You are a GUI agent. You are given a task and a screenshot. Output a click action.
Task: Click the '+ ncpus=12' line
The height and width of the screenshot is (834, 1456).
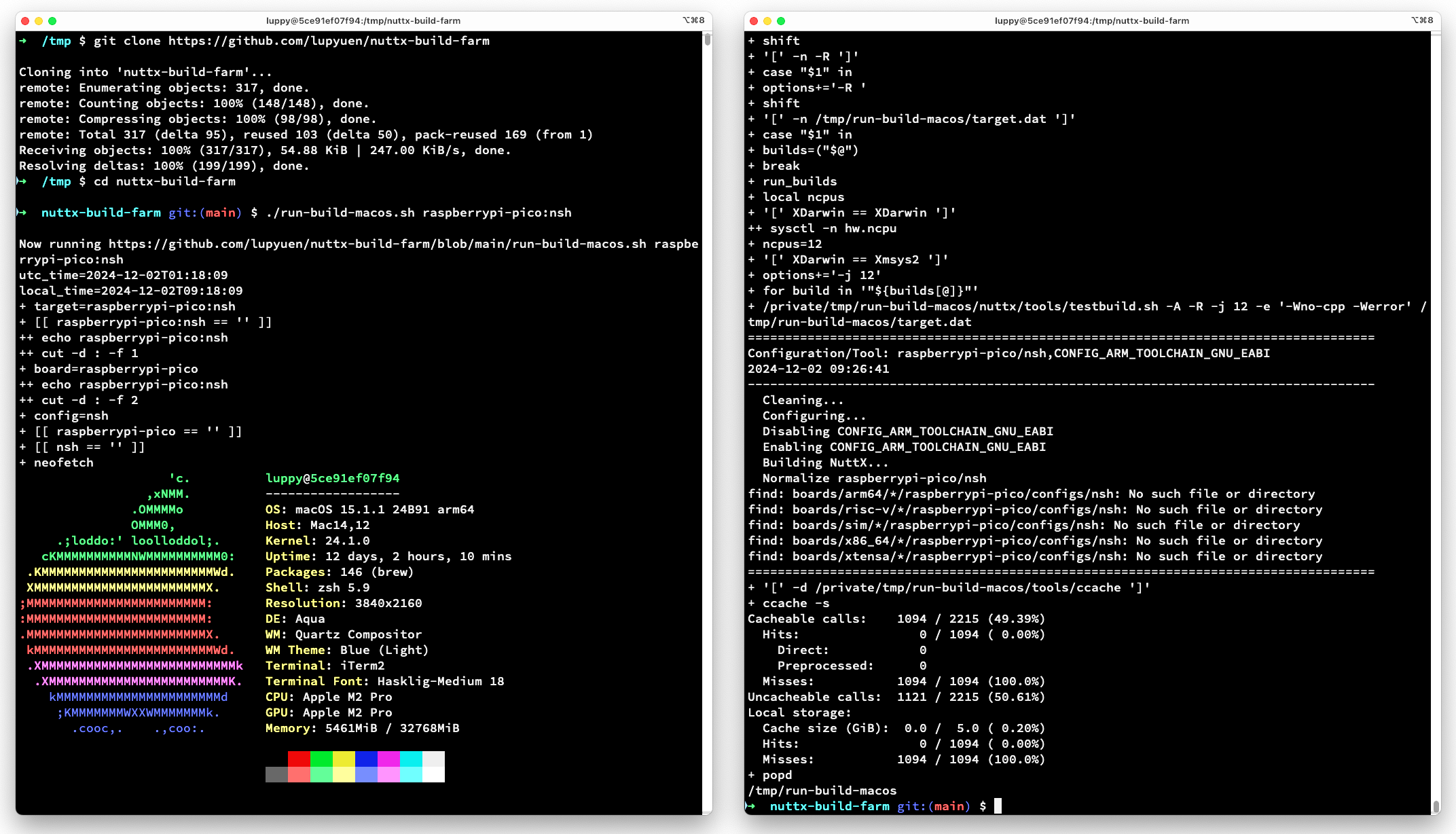click(x=785, y=244)
